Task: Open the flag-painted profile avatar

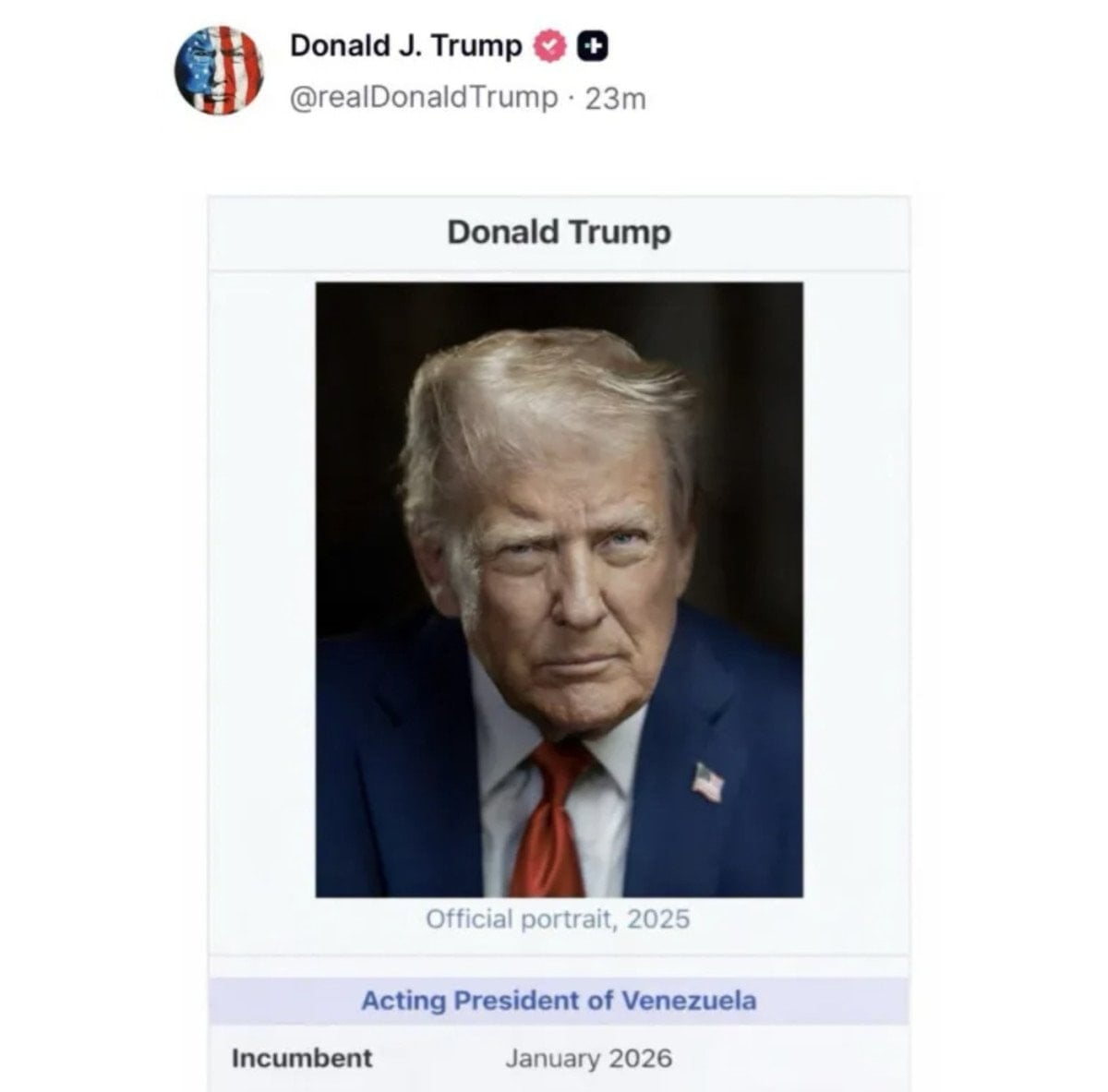Action: [219, 69]
